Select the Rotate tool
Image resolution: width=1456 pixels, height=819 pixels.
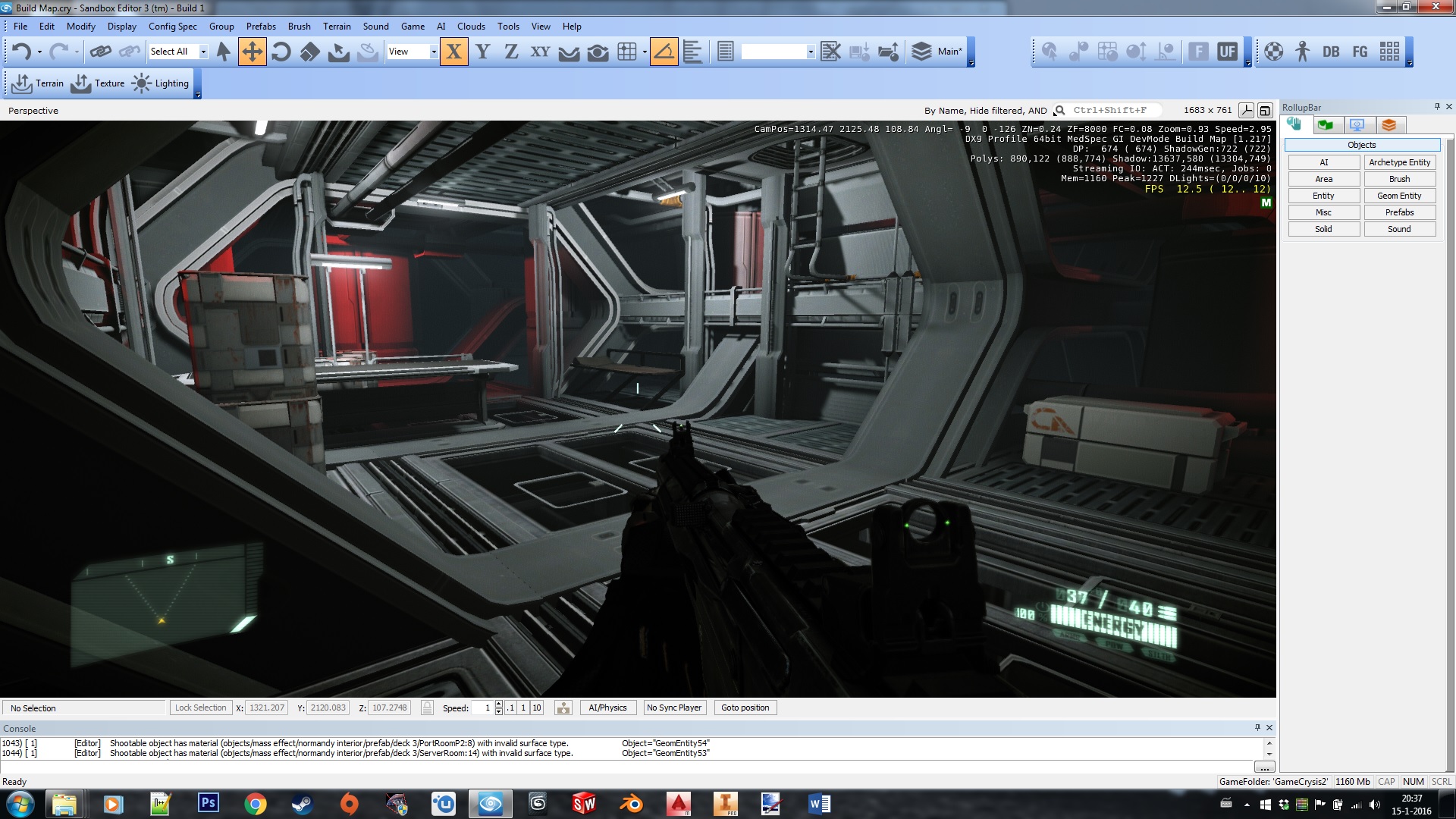point(281,52)
